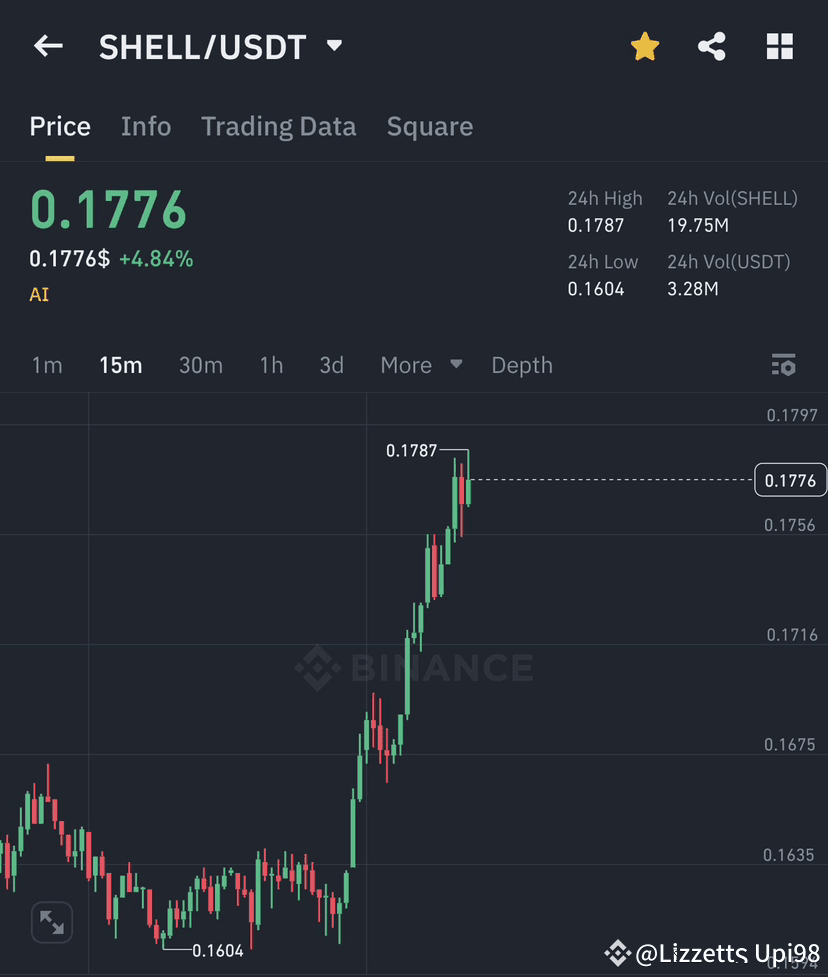The width and height of the screenshot is (828, 977).
Task: Click the current price tag 0.1776 on axis
Action: click(x=790, y=481)
